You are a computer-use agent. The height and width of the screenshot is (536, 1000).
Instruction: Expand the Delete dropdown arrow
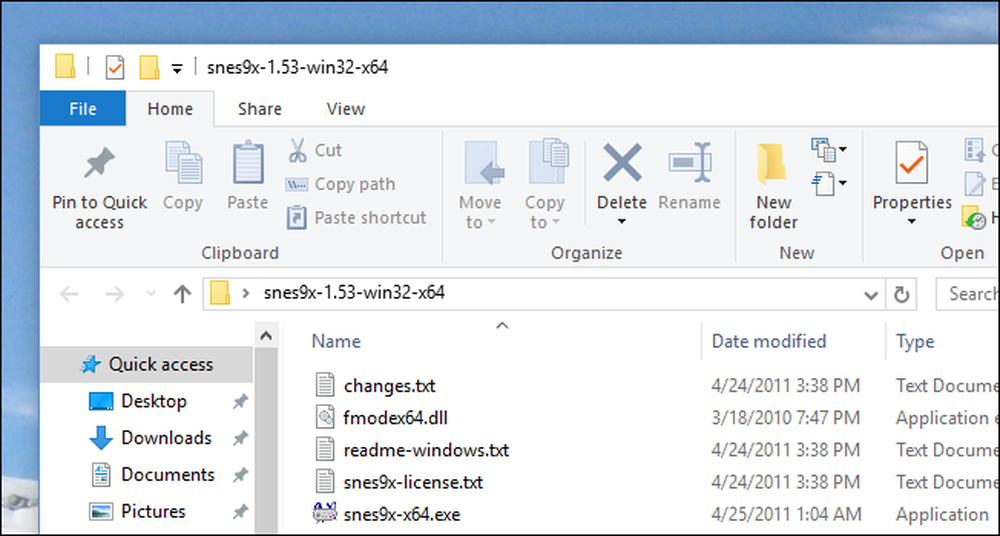(622, 222)
